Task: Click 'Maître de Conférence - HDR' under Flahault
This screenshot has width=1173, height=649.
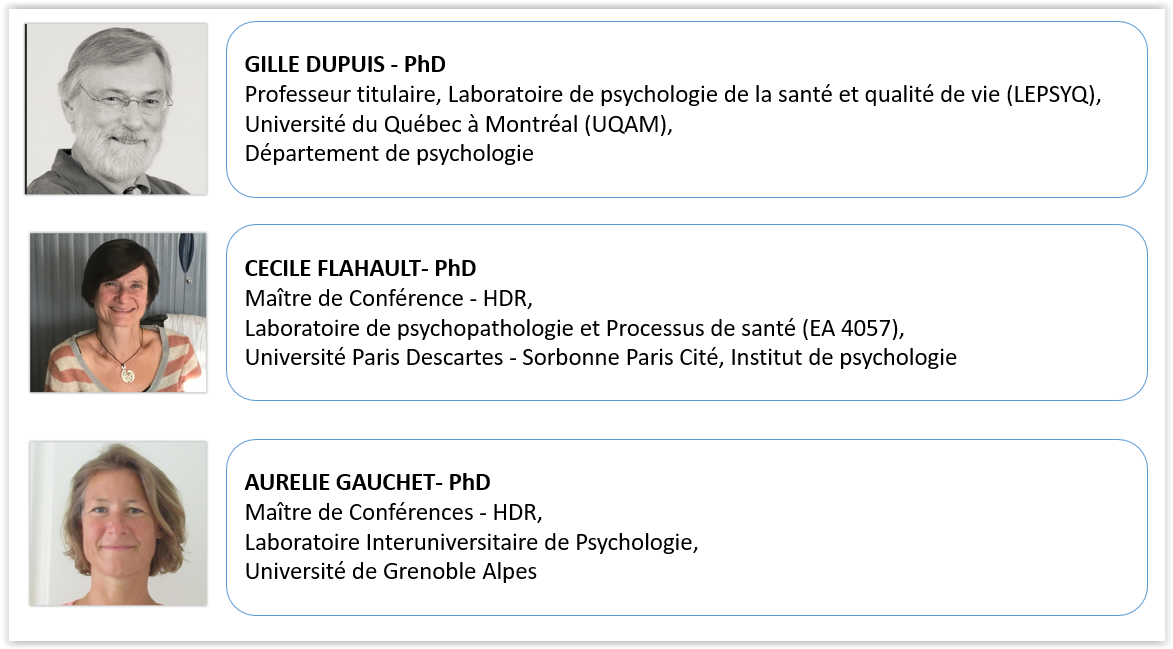Action: point(385,297)
